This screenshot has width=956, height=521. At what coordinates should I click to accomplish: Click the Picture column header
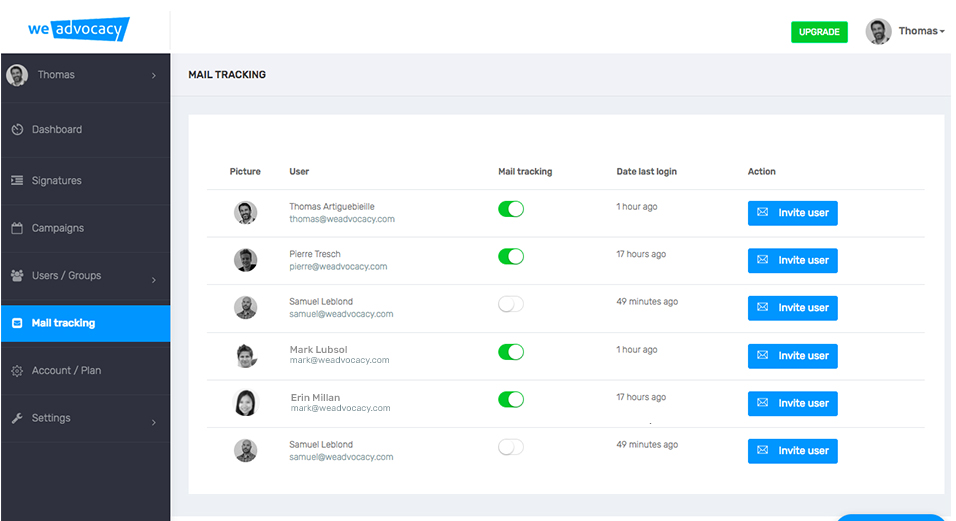tap(245, 172)
